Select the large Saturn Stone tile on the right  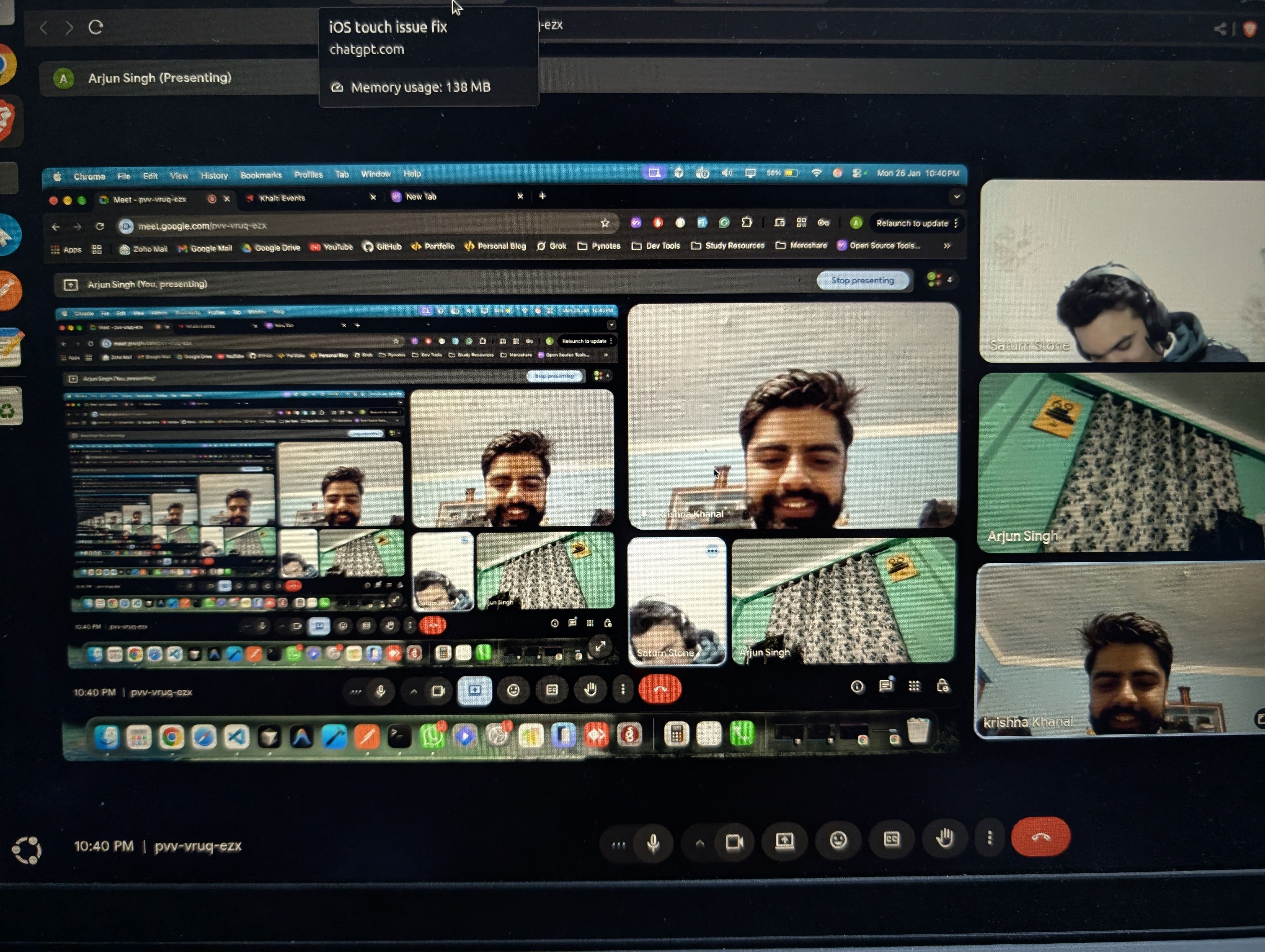click(x=1121, y=271)
